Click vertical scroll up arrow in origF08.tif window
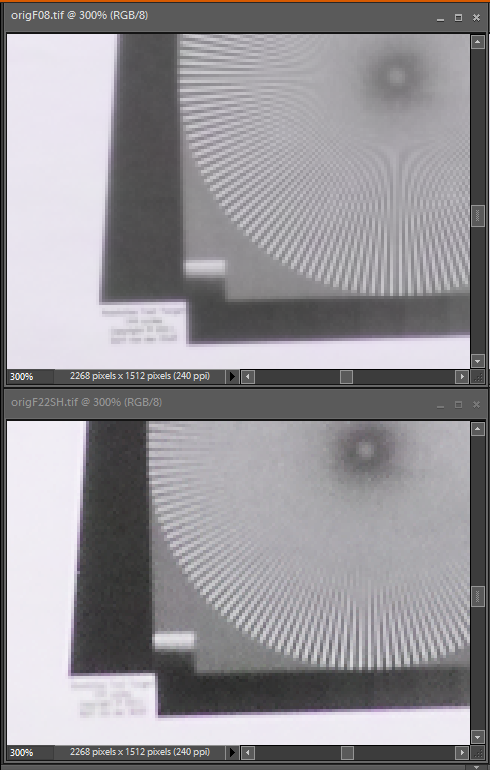The width and height of the screenshot is (490, 770). click(x=478, y=42)
